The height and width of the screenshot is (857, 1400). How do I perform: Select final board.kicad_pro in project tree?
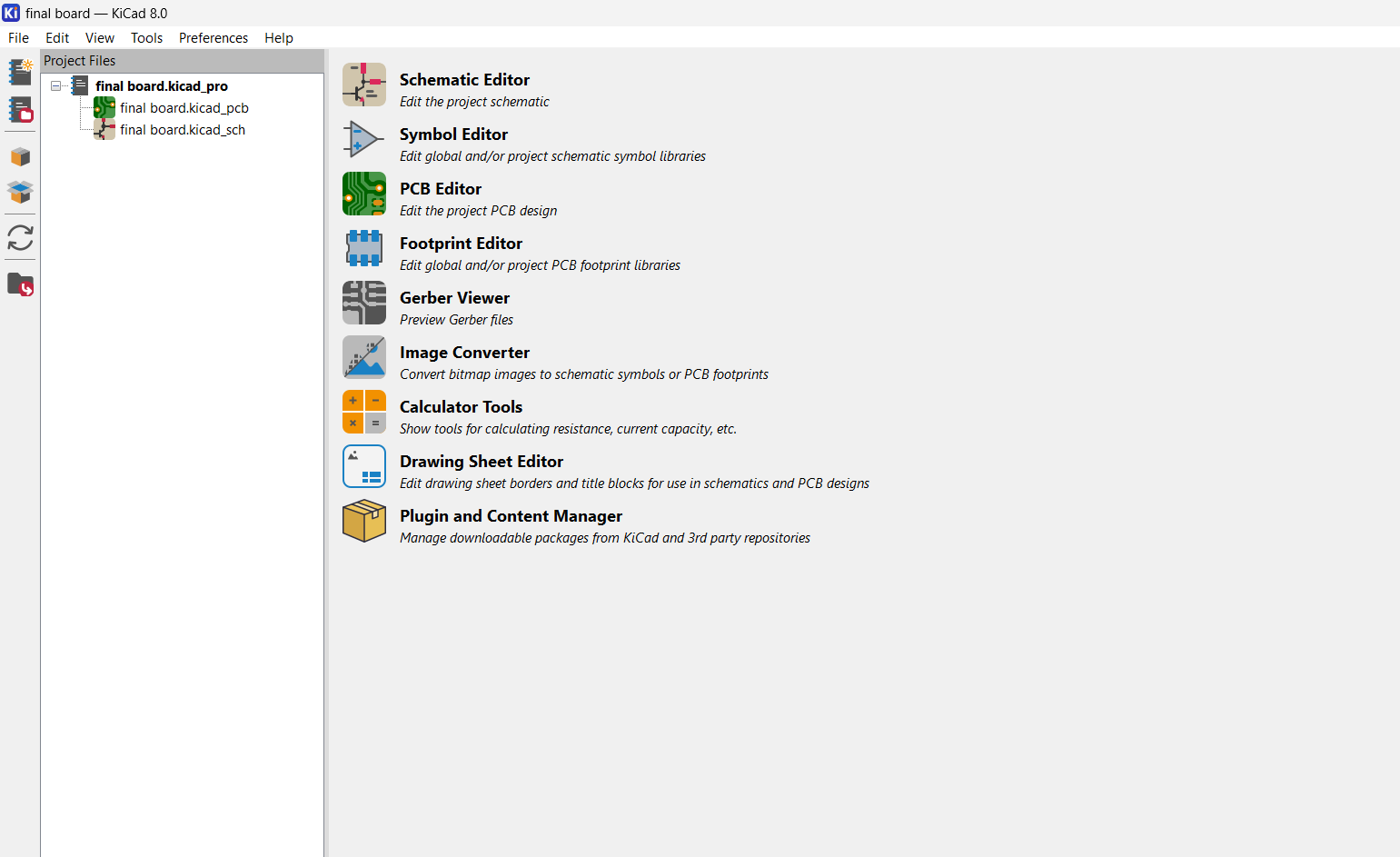[162, 85]
